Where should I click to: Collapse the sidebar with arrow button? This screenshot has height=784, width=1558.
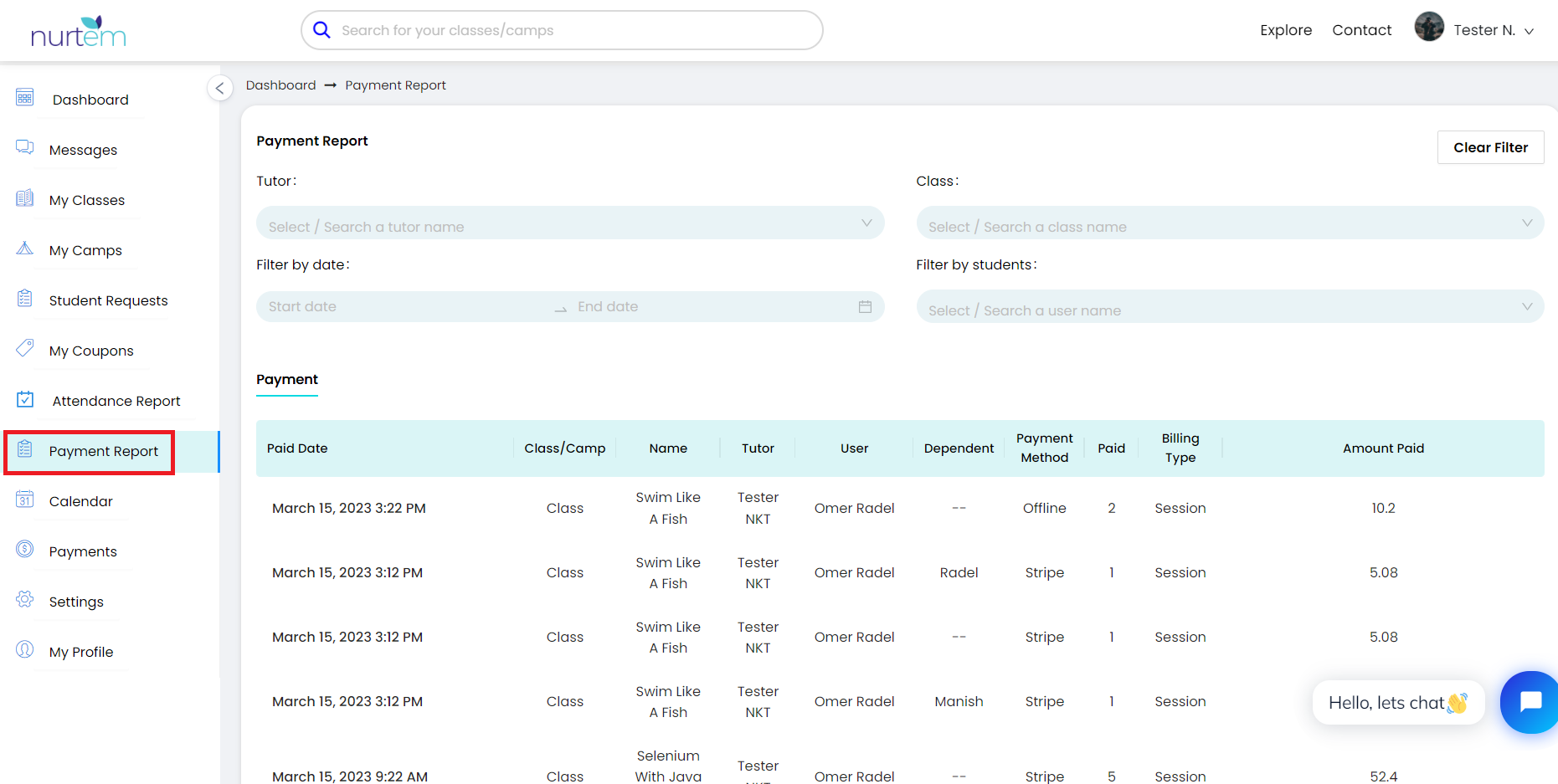(219, 88)
